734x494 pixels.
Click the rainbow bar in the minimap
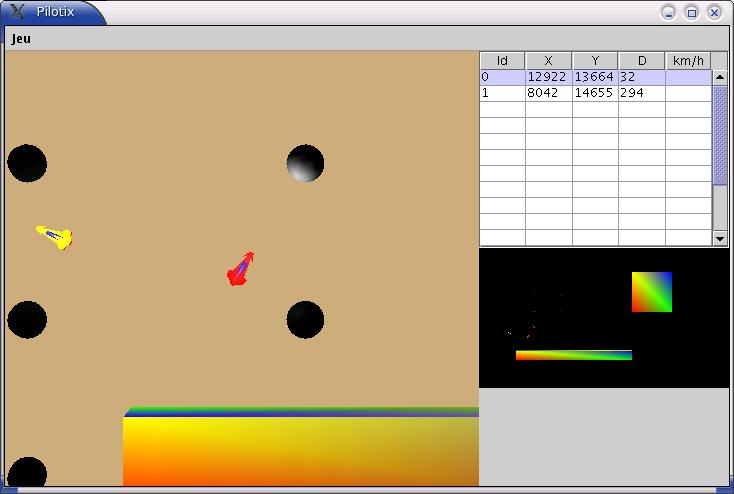(573, 355)
